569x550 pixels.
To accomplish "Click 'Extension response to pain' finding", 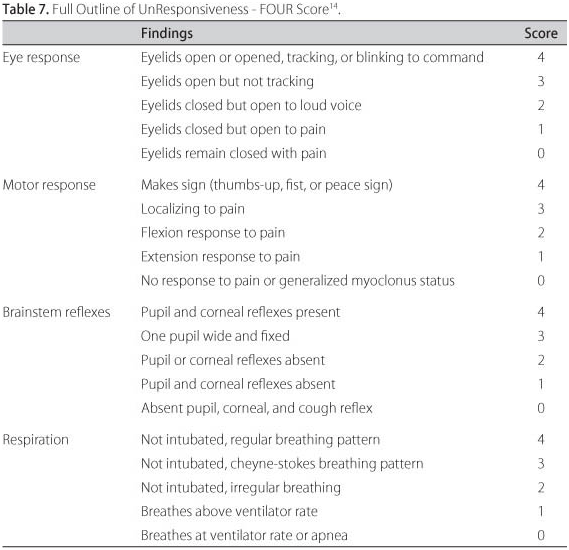I will click(x=220, y=257).
